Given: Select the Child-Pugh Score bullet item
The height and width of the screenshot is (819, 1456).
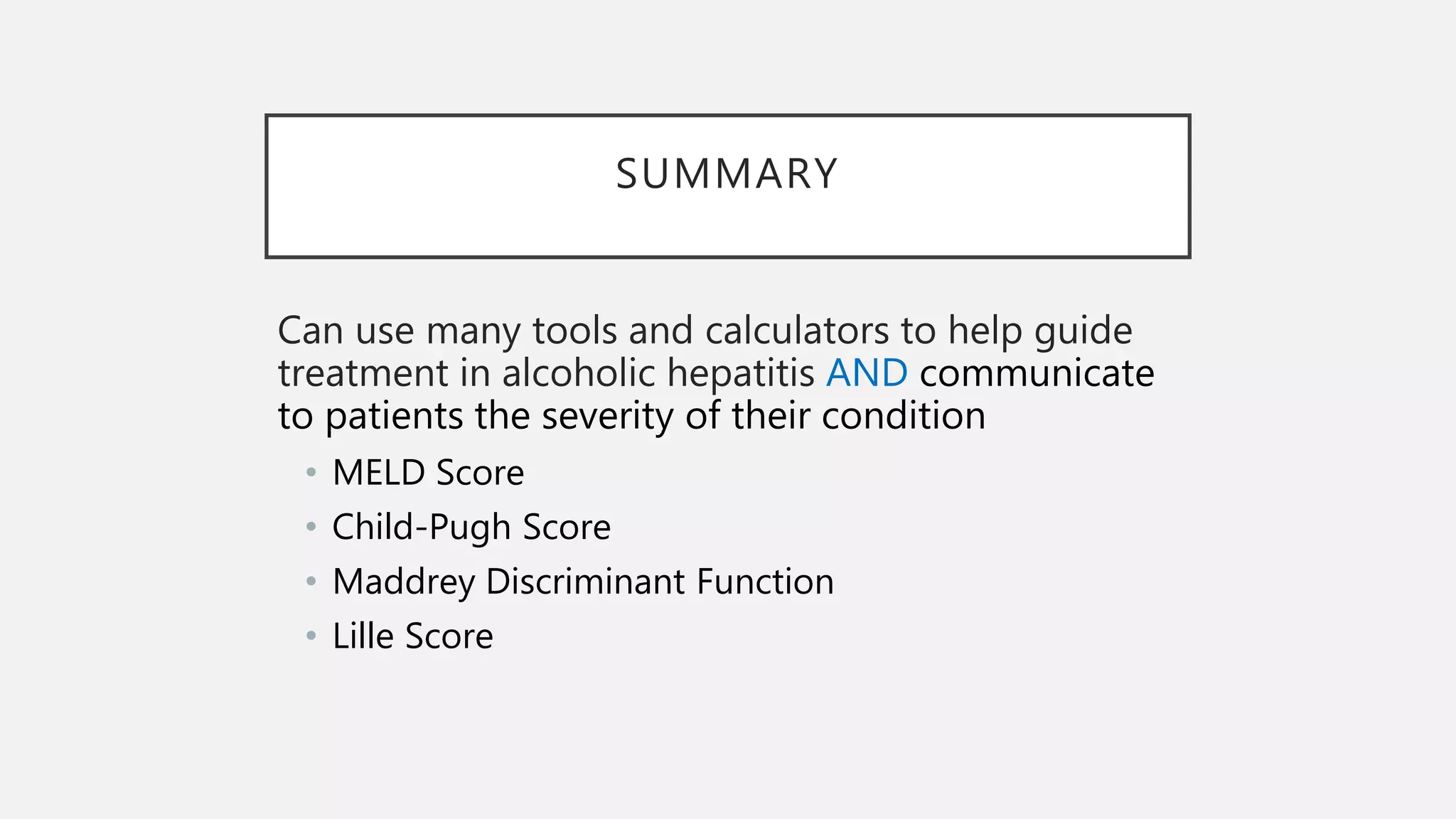Looking at the screenshot, I should pos(471,528).
